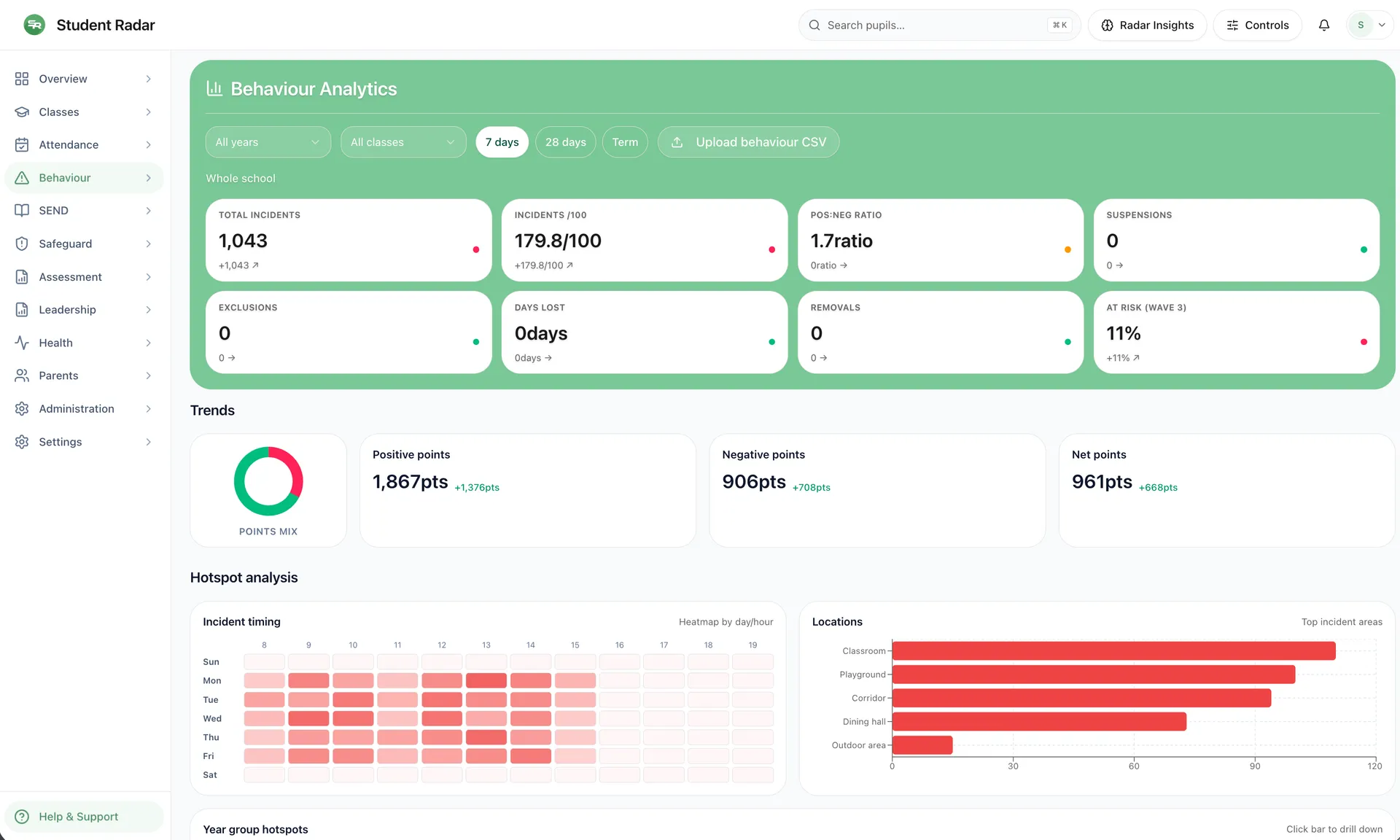Expand the Attendance section chevron

[148, 144]
